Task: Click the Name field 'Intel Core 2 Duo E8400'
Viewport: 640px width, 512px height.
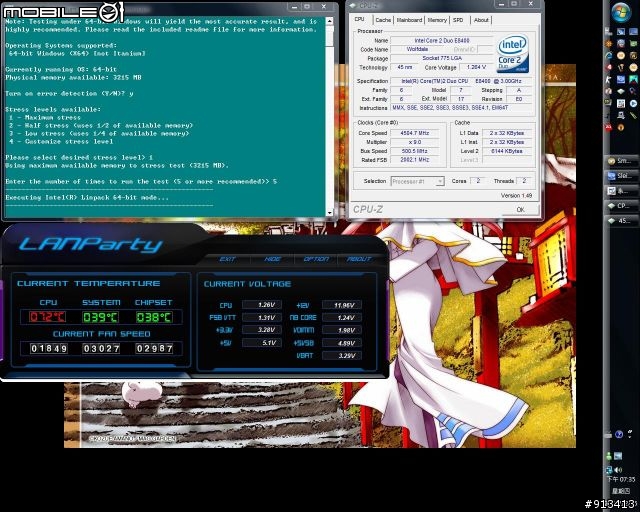Action: [442, 40]
